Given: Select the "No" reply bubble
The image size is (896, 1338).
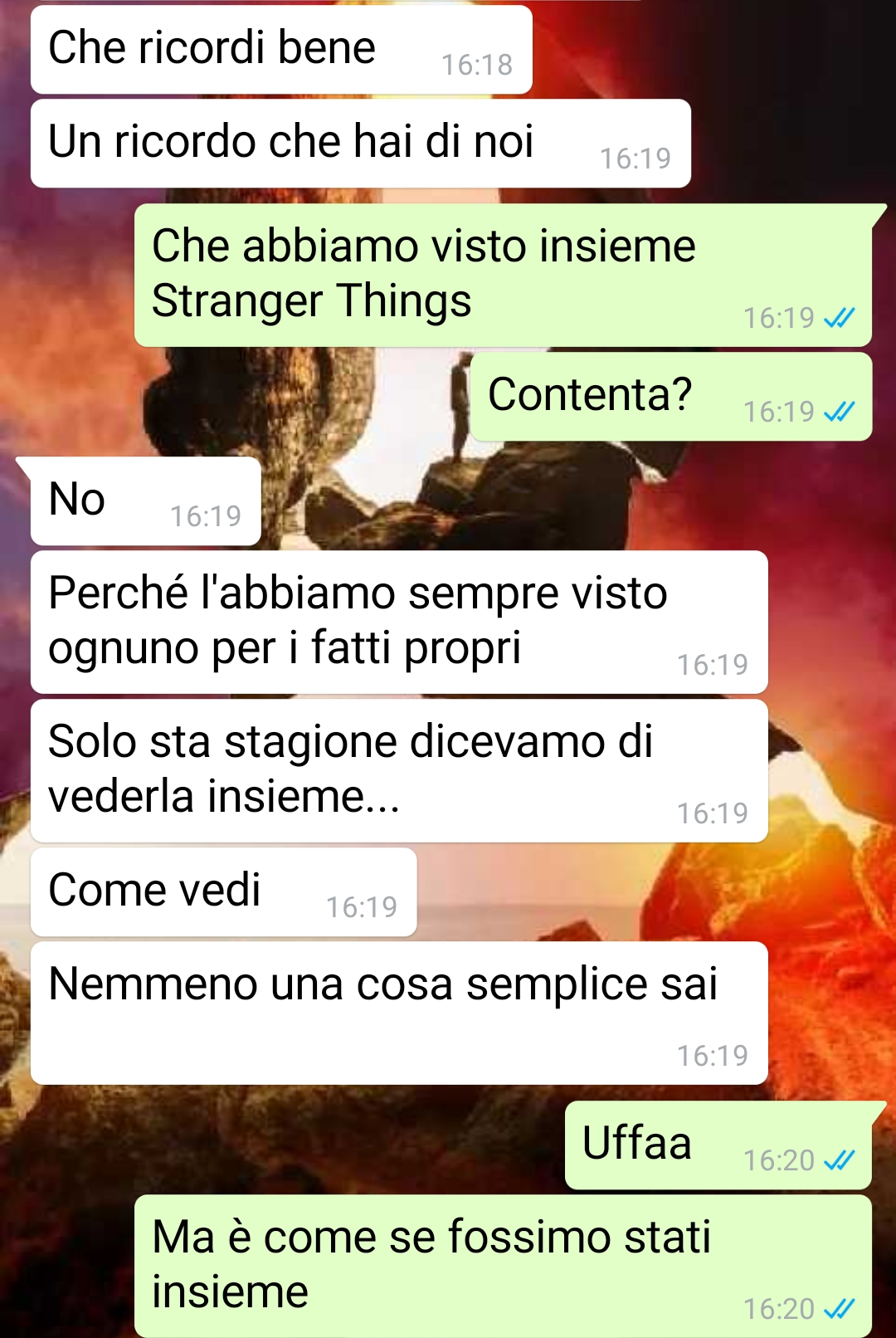Looking at the screenshot, I should (145, 501).
